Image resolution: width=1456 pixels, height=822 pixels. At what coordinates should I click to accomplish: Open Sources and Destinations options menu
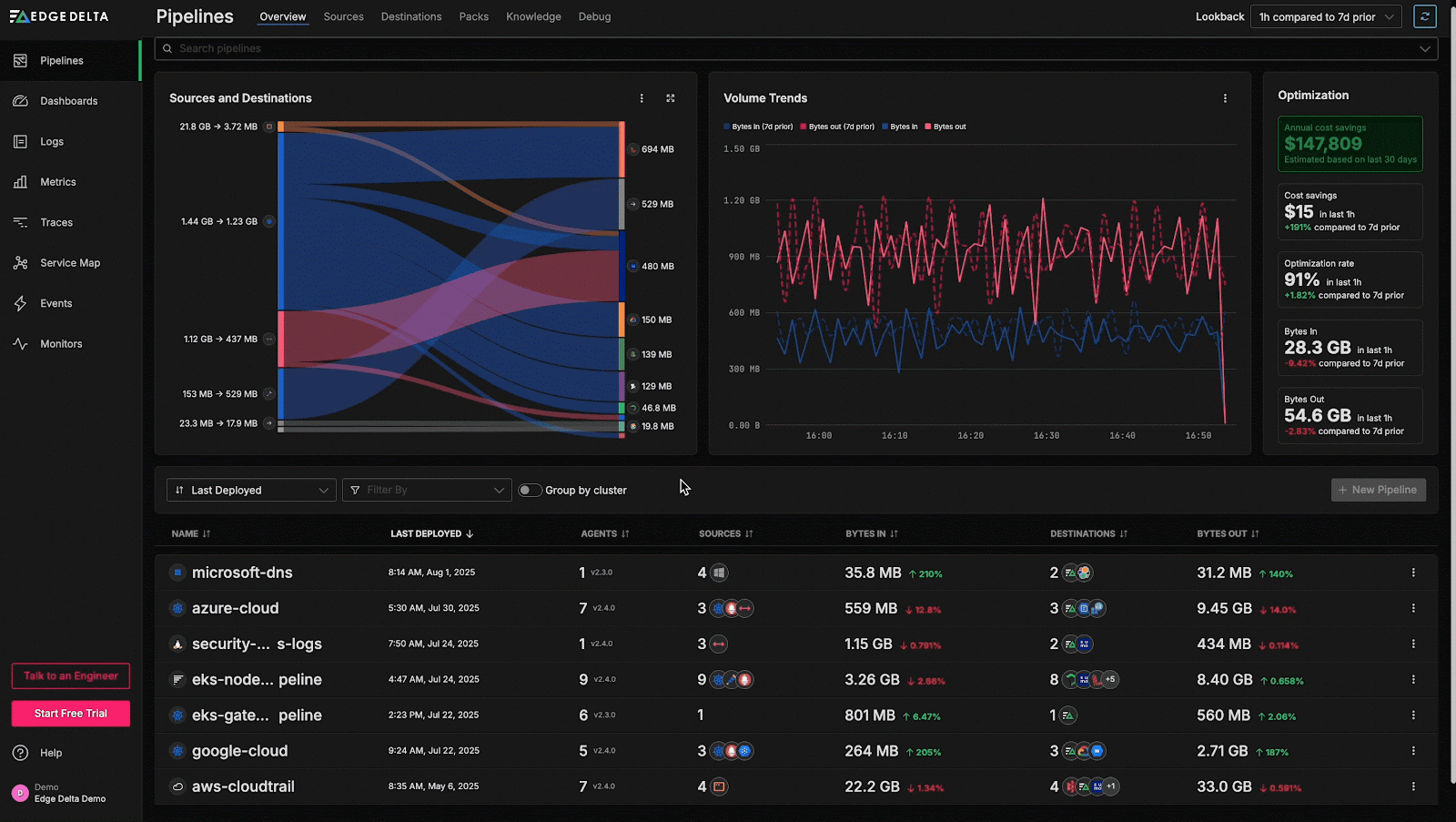[x=642, y=98]
